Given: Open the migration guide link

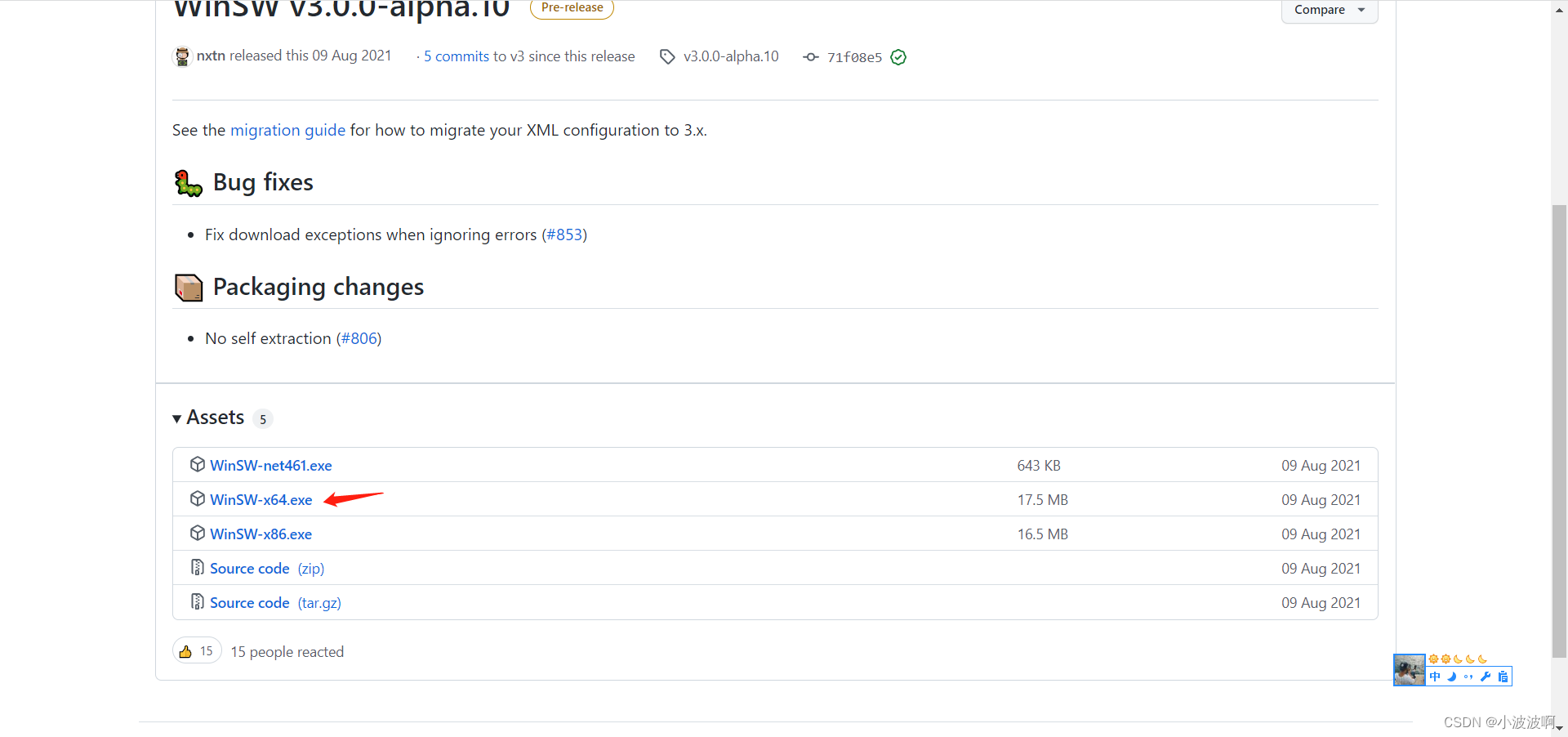Looking at the screenshot, I should tap(287, 130).
